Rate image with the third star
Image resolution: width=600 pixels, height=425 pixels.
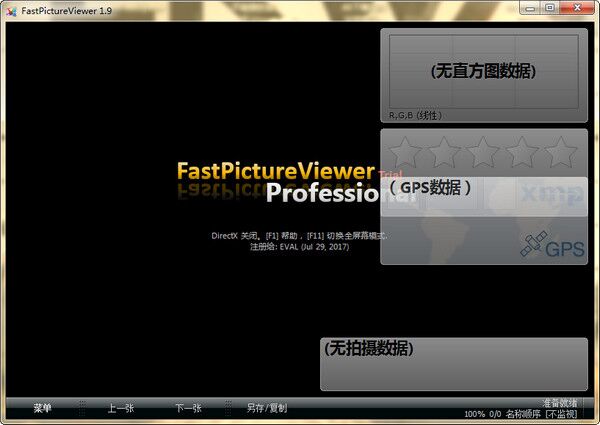pyautogui.click(x=483, y=153)
